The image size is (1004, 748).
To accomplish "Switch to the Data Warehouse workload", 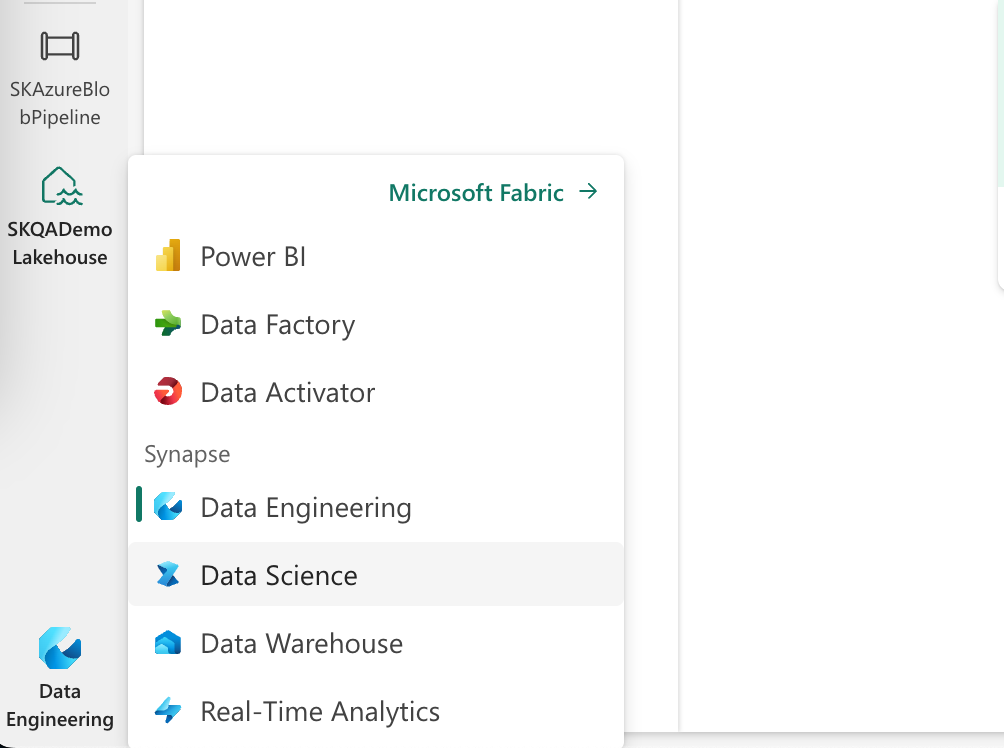I will 300,643.
